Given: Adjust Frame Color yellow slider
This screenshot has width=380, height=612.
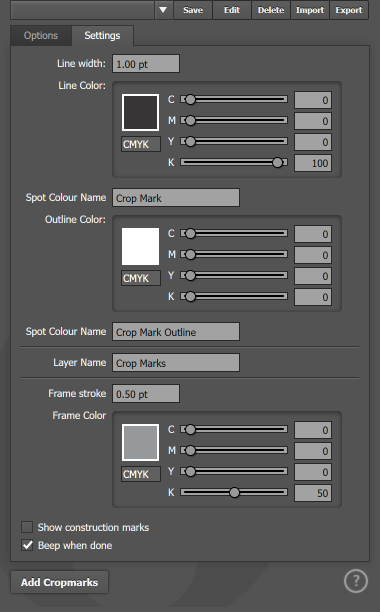Looking at the screenshot, I should (234, 471).
